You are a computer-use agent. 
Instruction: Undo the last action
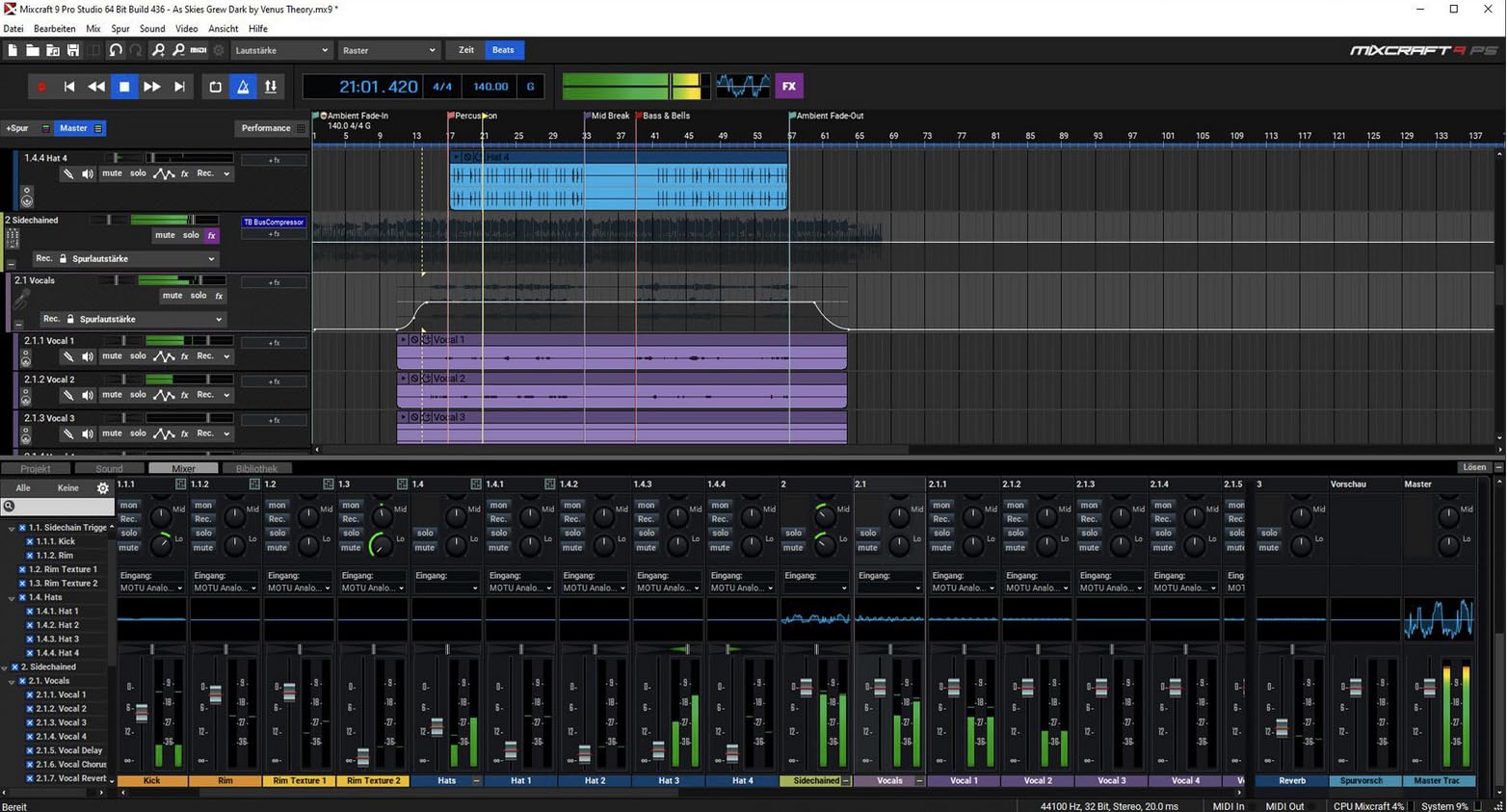tap(116, 50)
